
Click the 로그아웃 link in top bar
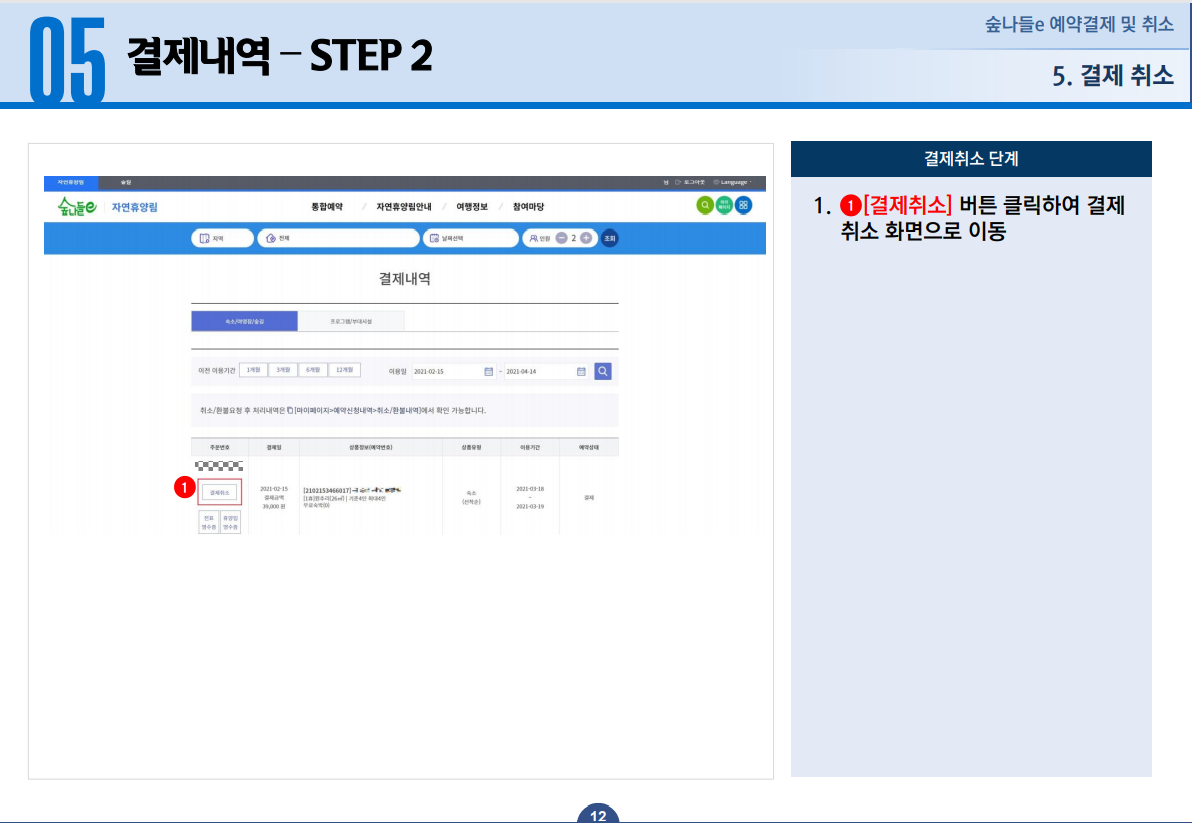[690, 182]
